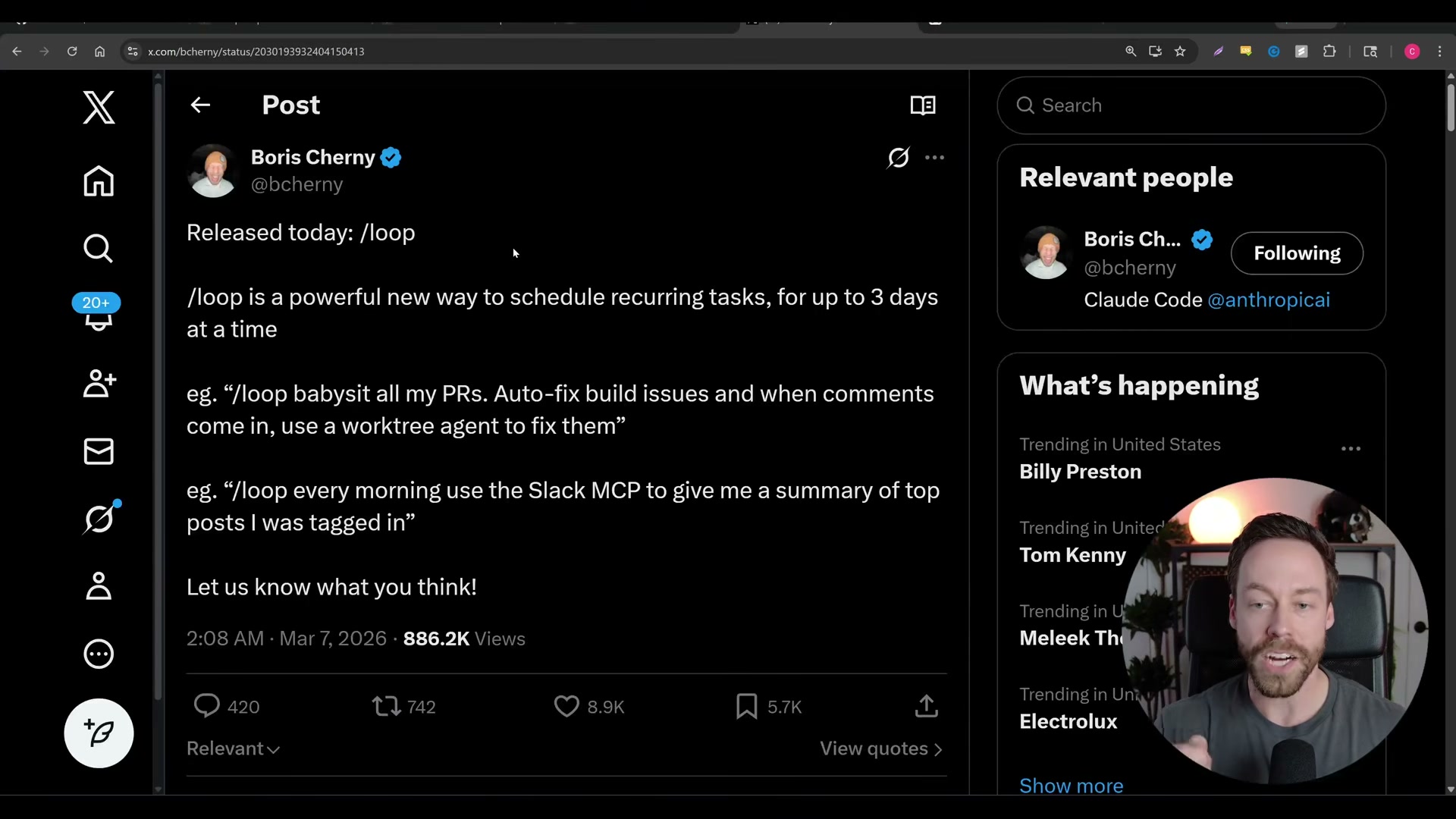This screenshot has width=1456, height=819.
Task: Open reader view book icon
Action: (x=923, y=105)
